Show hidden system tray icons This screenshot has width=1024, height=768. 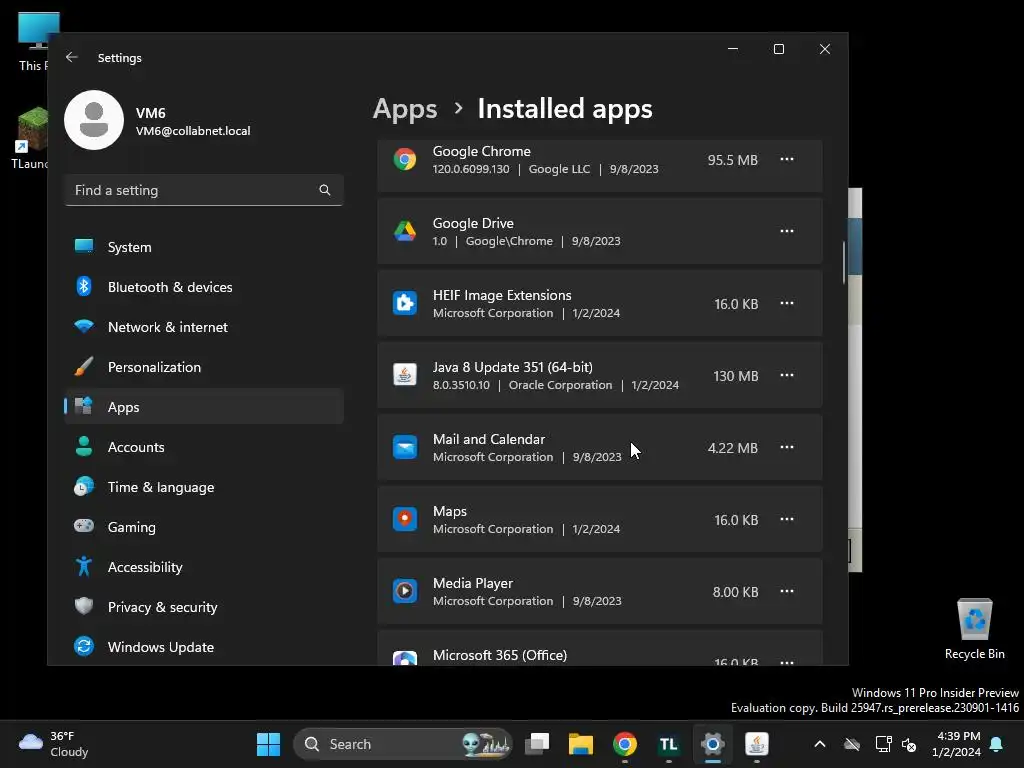[820, 744]
